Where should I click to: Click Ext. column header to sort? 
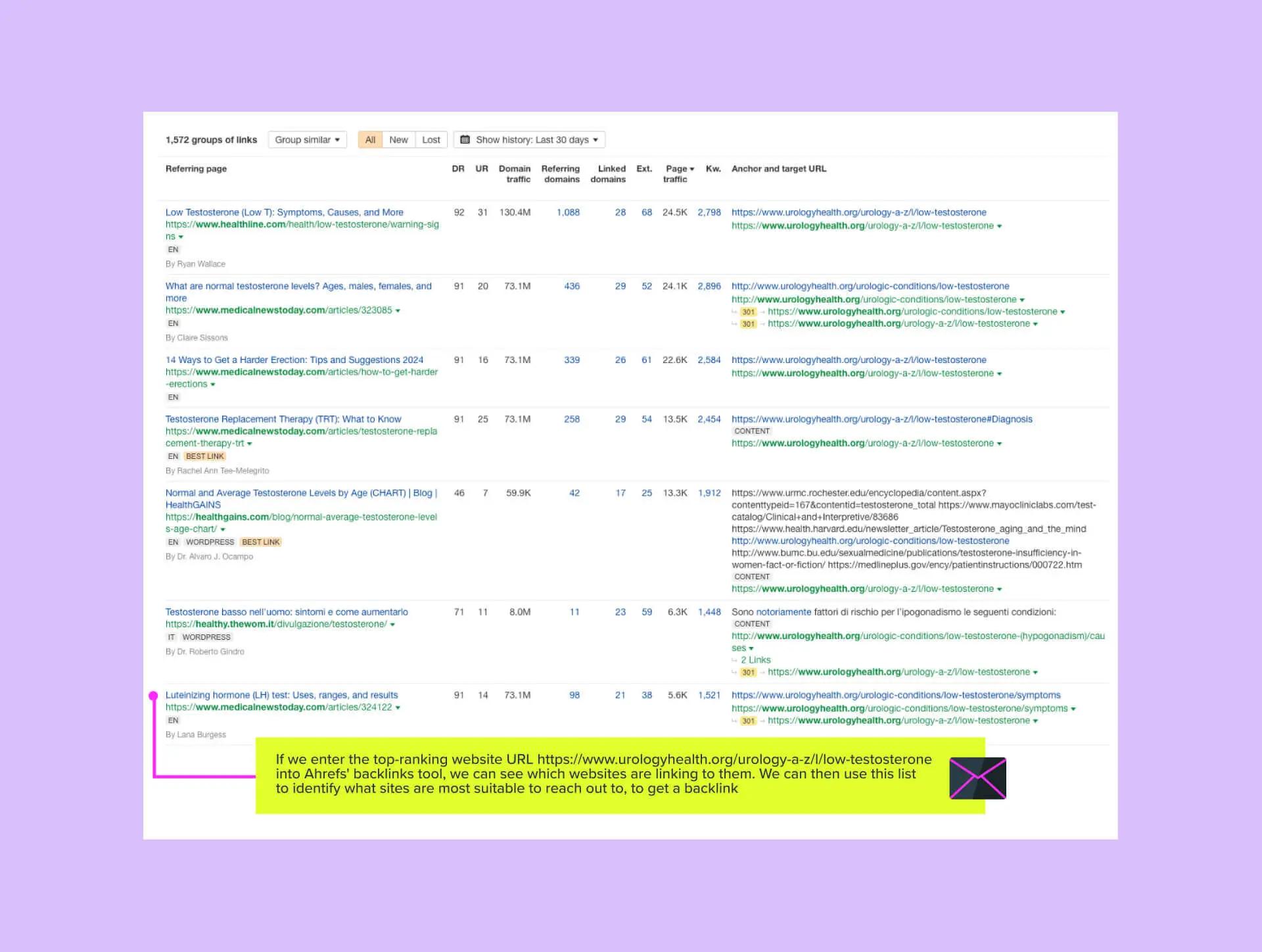pos(644,168)
